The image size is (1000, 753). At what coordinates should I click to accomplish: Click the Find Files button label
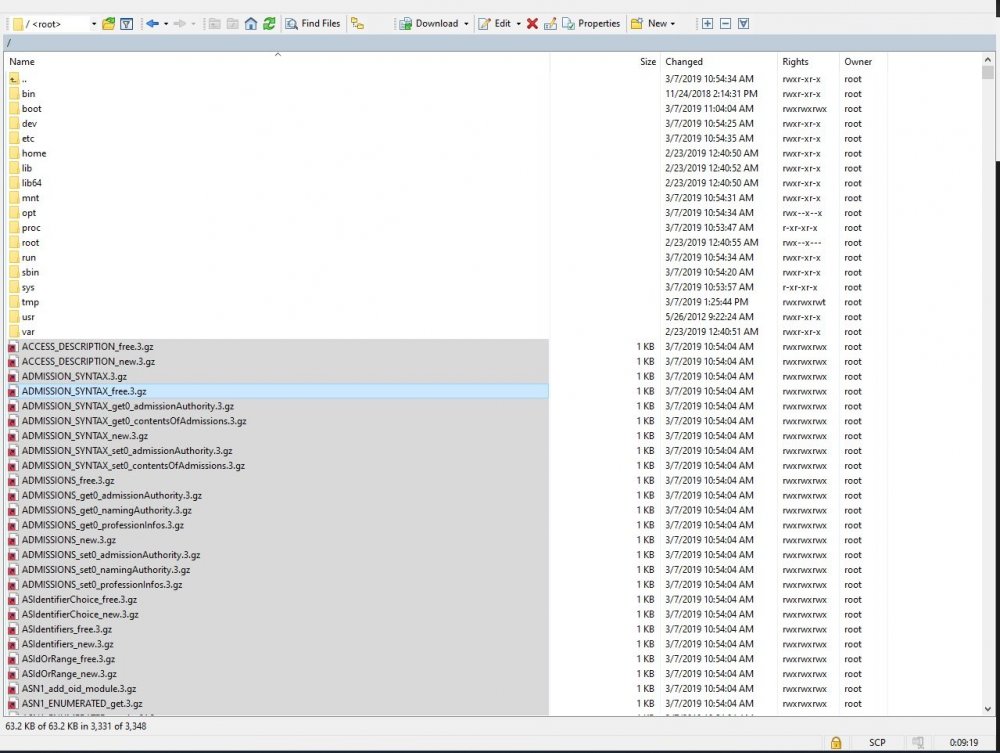321,24
